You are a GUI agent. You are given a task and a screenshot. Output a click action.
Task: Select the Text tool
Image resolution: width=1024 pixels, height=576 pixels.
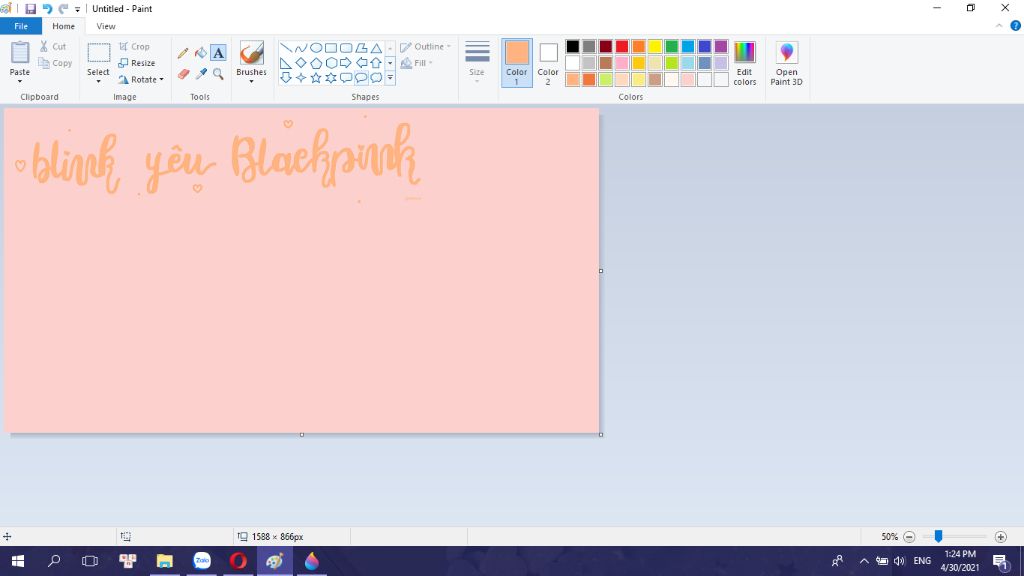(x=218, y=54)
